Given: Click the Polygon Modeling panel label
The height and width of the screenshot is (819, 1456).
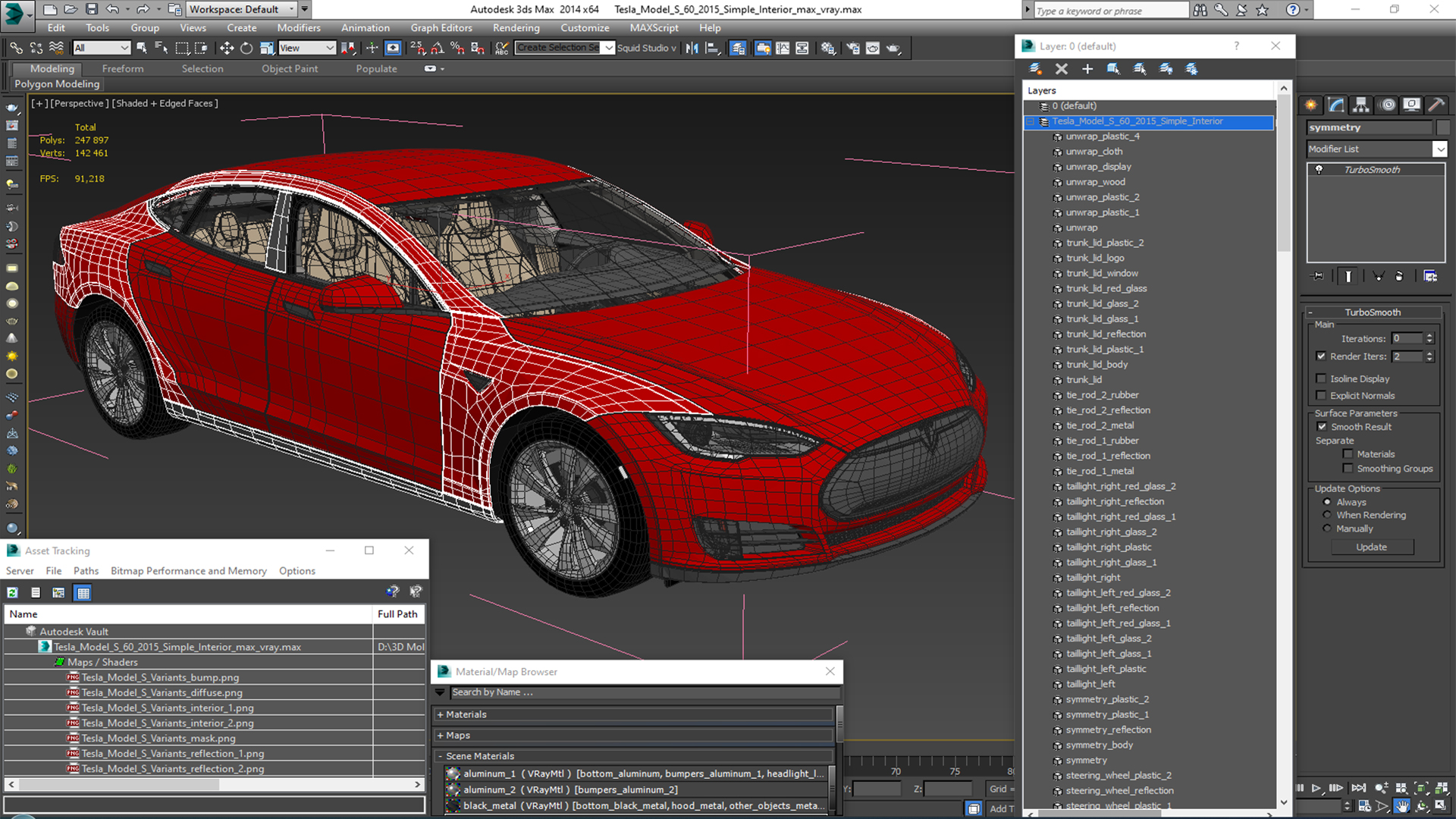Looking at the screenshot, I should [57, 84].
